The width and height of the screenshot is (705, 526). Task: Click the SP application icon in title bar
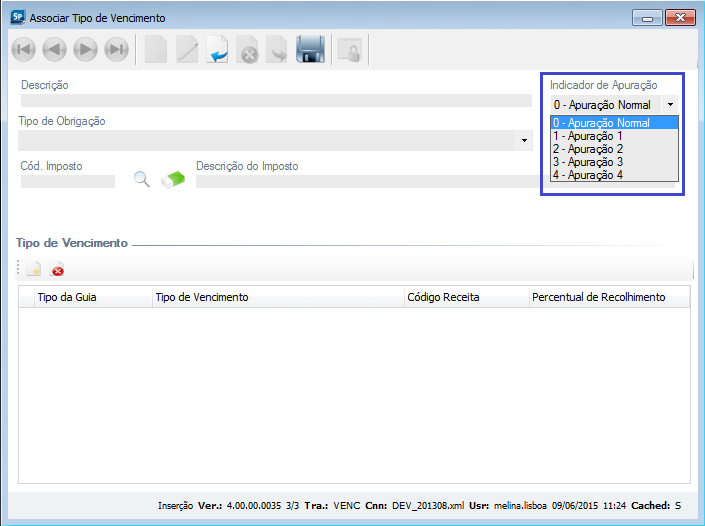point(18,18)
